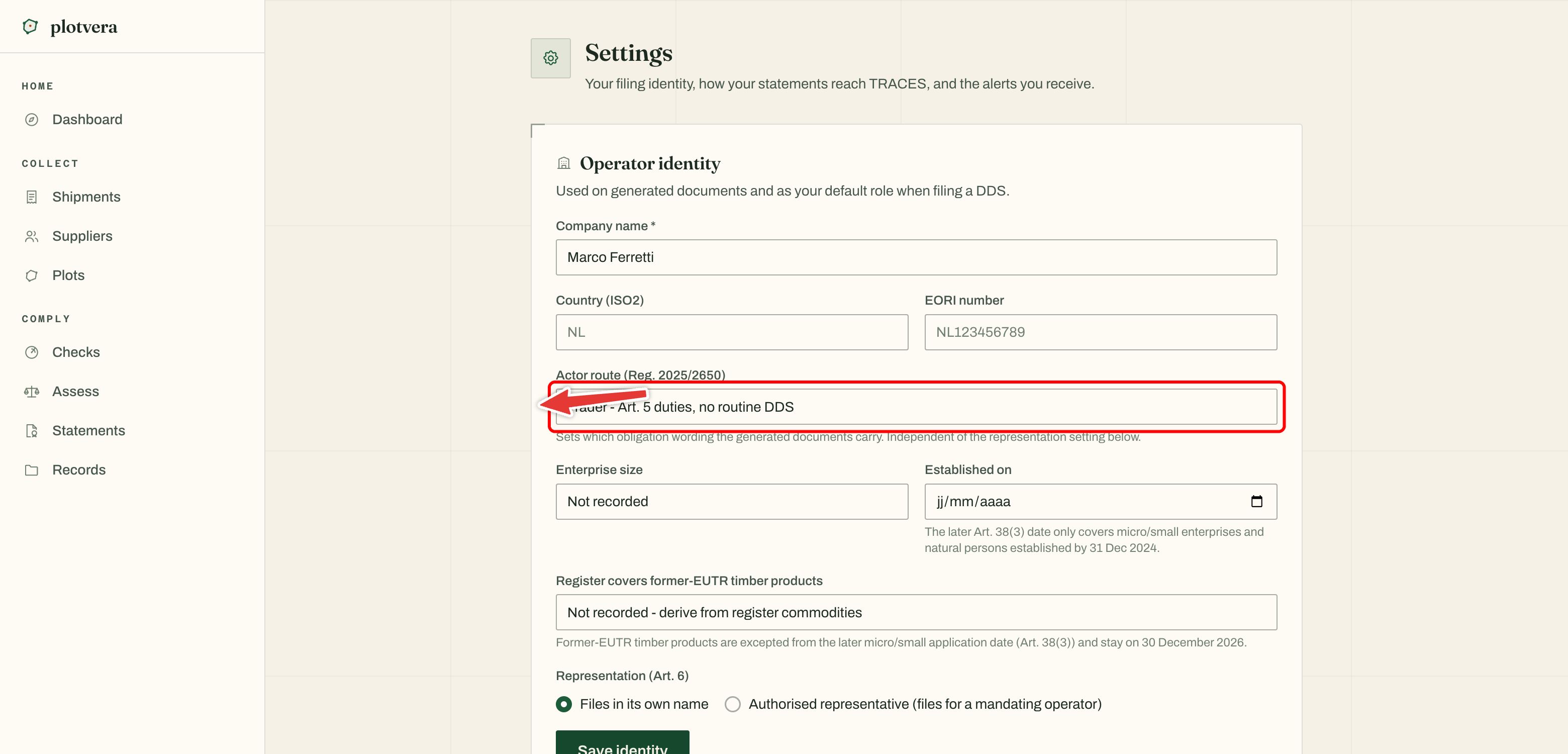
Task: Focus the Company name field
Action: 916,257
